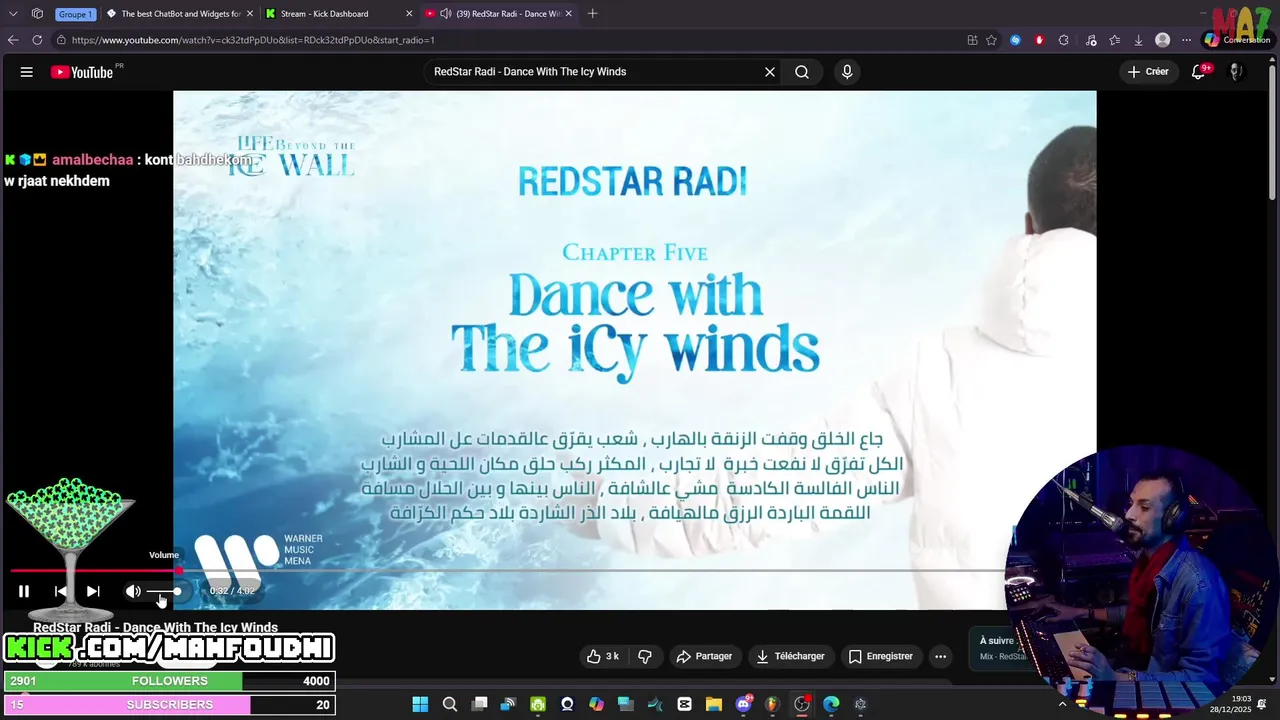Mute the video with the speaker icon

(132, 591)
